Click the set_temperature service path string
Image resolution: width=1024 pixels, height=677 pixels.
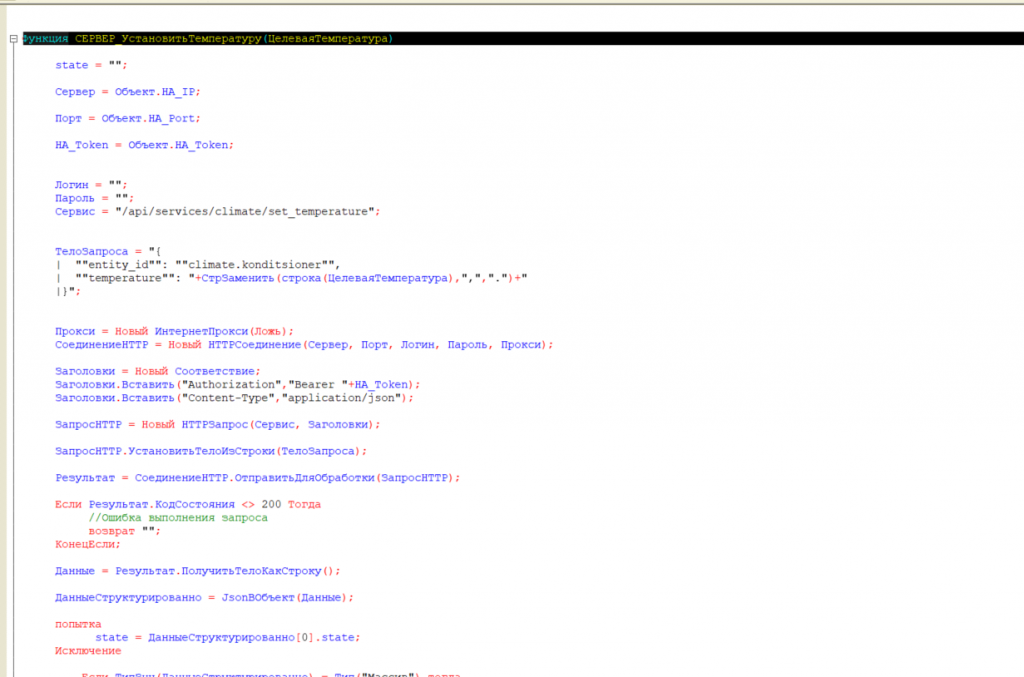[245, 212]
